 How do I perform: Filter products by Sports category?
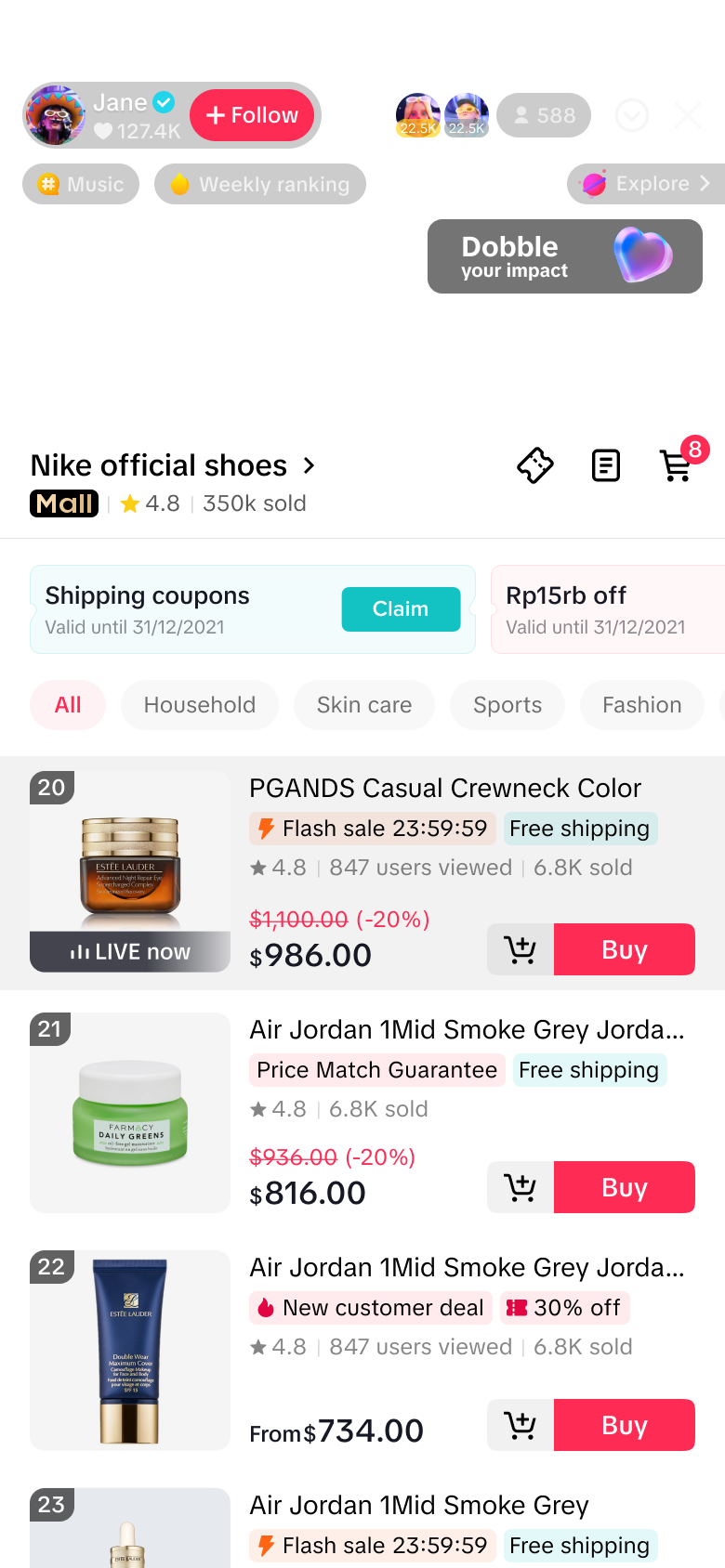click(x=507, y=705)
